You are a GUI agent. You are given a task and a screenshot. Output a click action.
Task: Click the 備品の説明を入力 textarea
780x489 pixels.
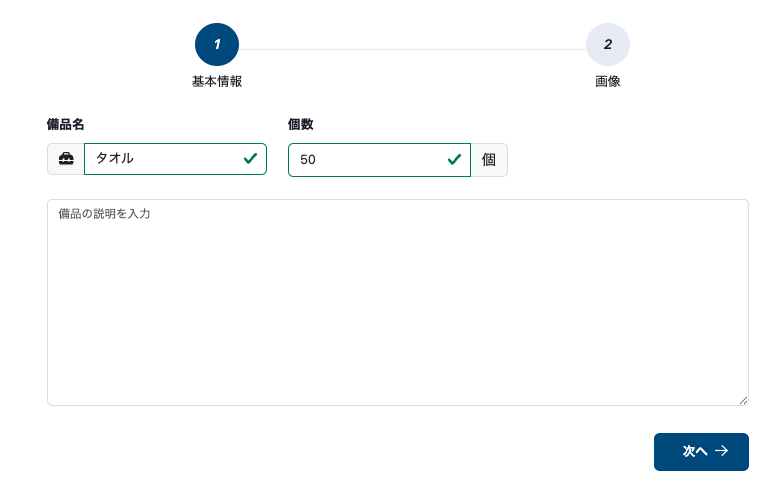[x=398, y=302]
